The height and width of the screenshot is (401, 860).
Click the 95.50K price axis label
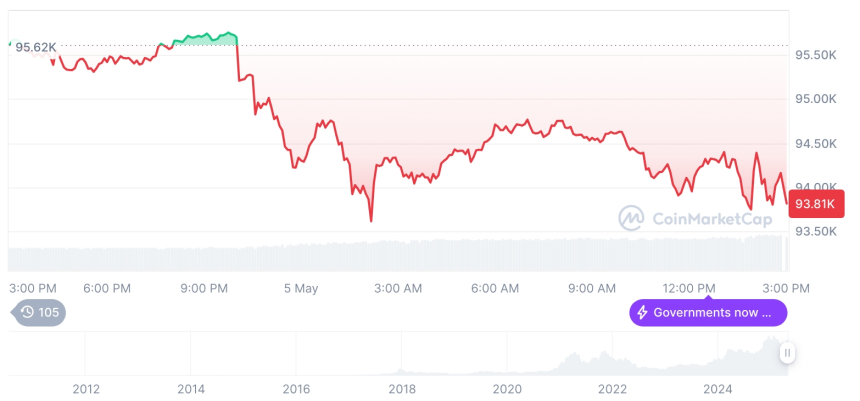click(815, 54)
